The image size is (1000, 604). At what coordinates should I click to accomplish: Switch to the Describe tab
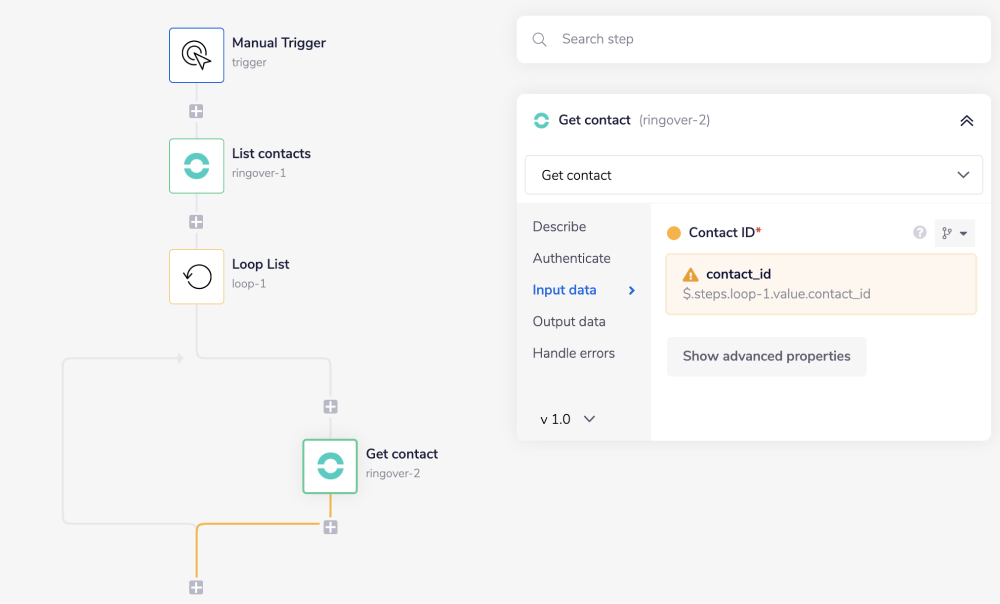[x=560, y=227]
